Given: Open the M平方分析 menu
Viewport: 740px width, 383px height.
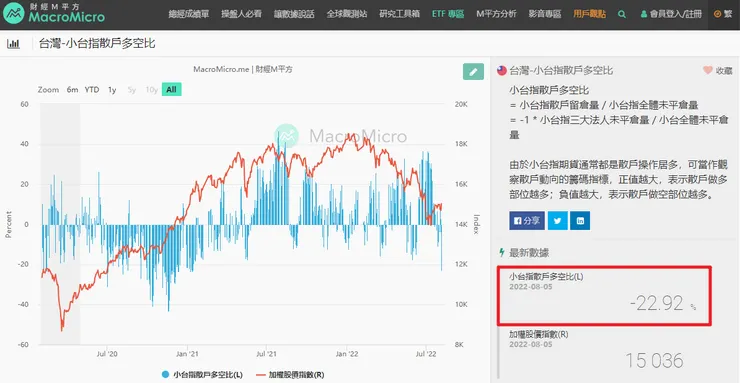Looking at the screenshot, I should [x=496, y=14].
